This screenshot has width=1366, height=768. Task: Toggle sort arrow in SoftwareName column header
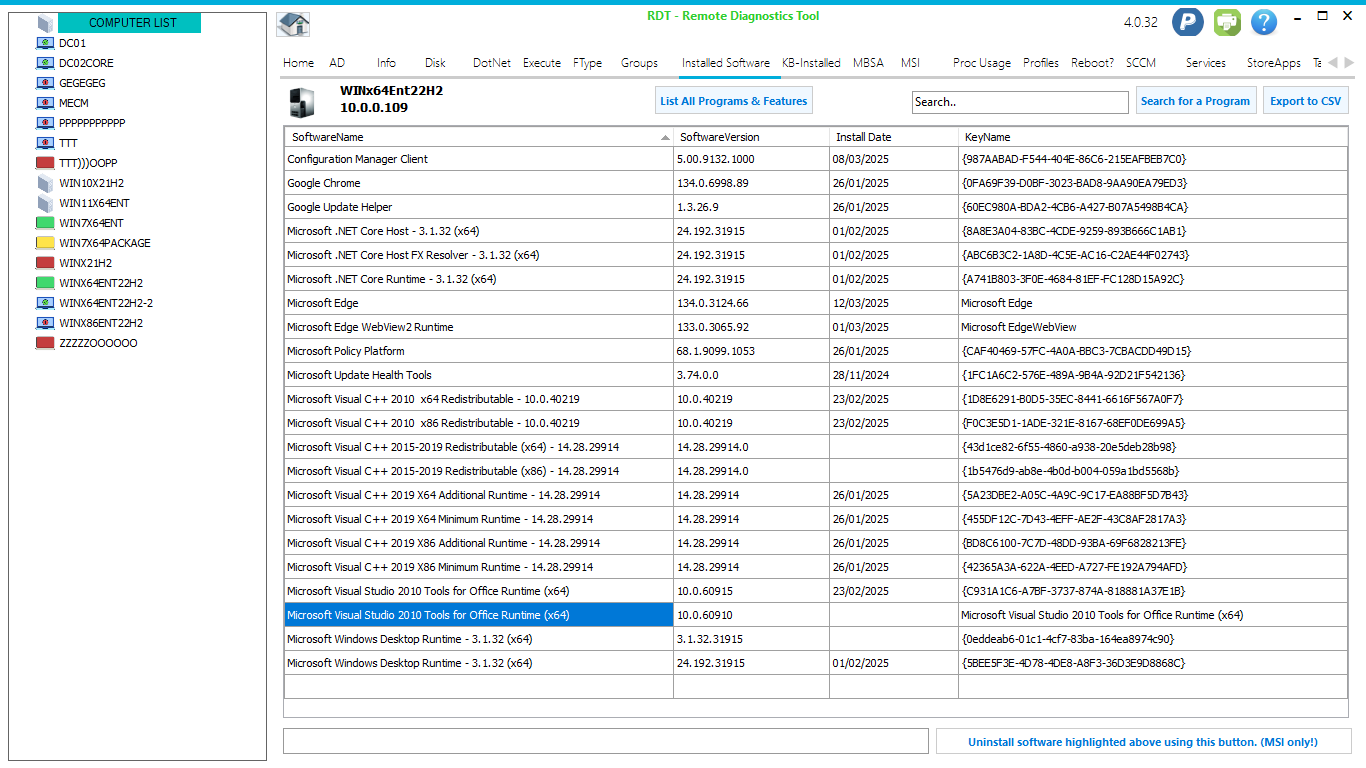tap(666, 137)
